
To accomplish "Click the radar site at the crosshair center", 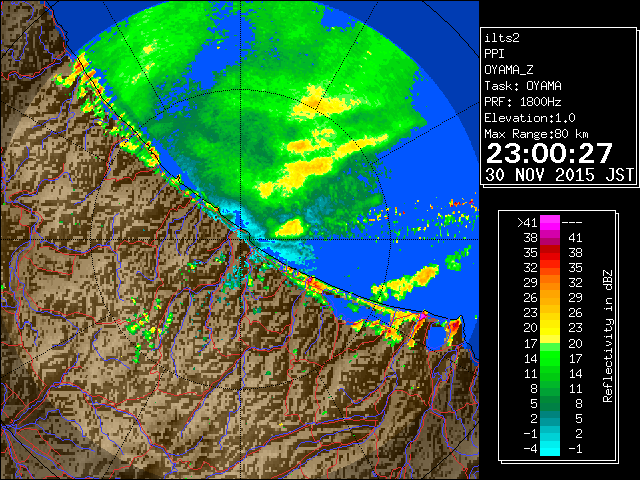I will [240, 240].
